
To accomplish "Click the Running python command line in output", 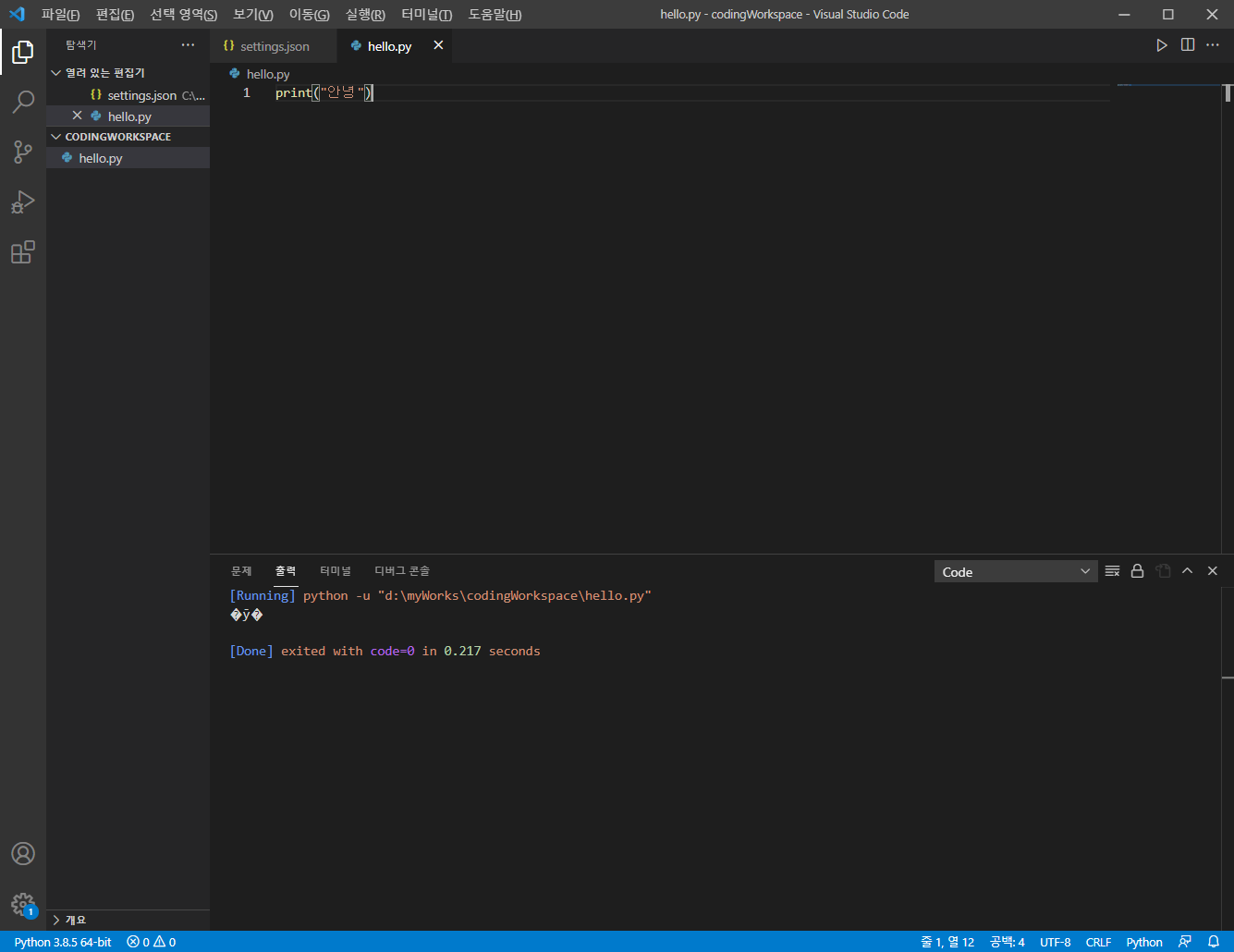I will click(441, 596).
